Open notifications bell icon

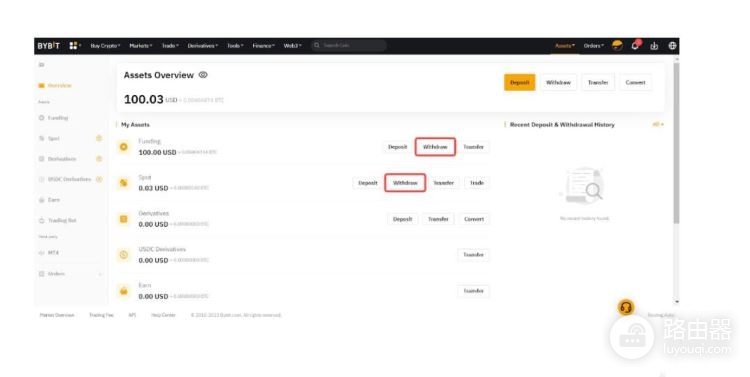pyautogui.click(x=635, y=45)
